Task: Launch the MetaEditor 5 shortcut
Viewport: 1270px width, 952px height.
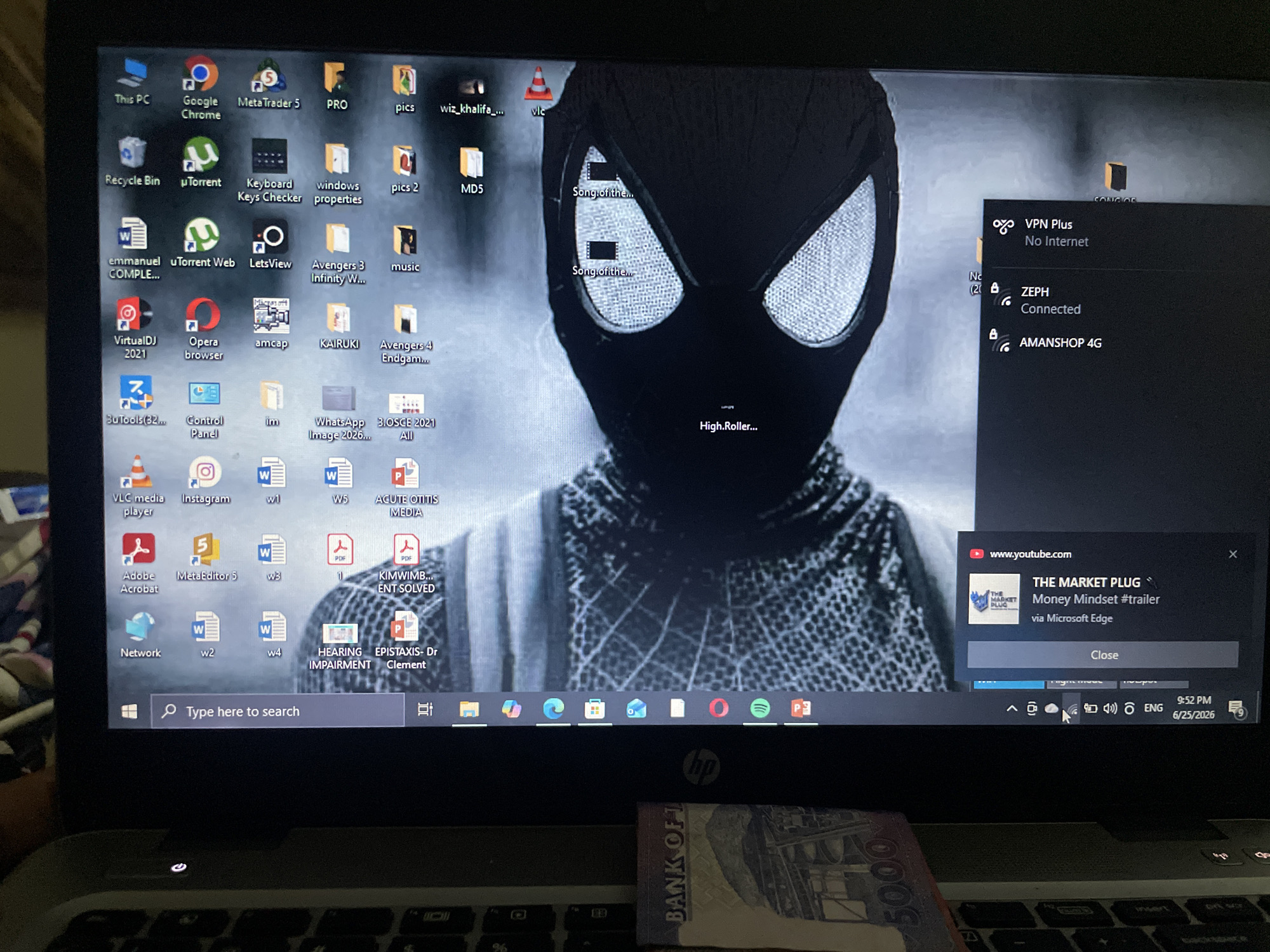Action: 206,558
